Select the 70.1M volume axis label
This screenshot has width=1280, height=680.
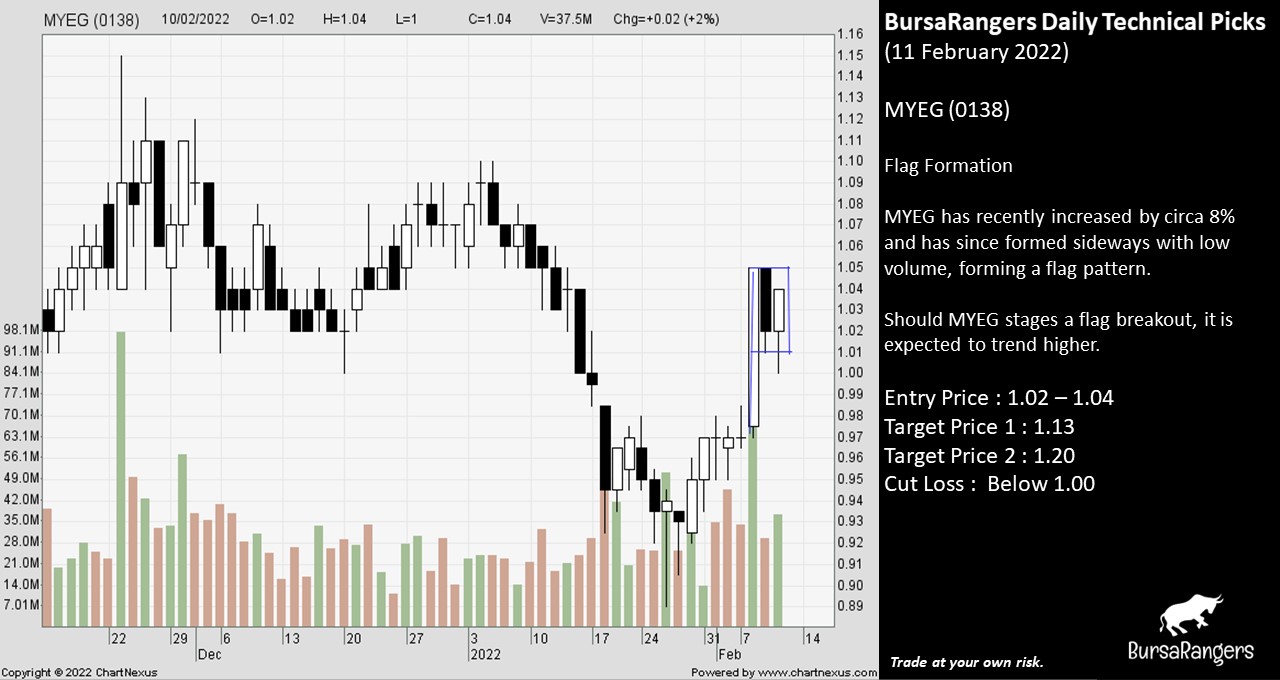pyautogui.click(x=20, y=415)
